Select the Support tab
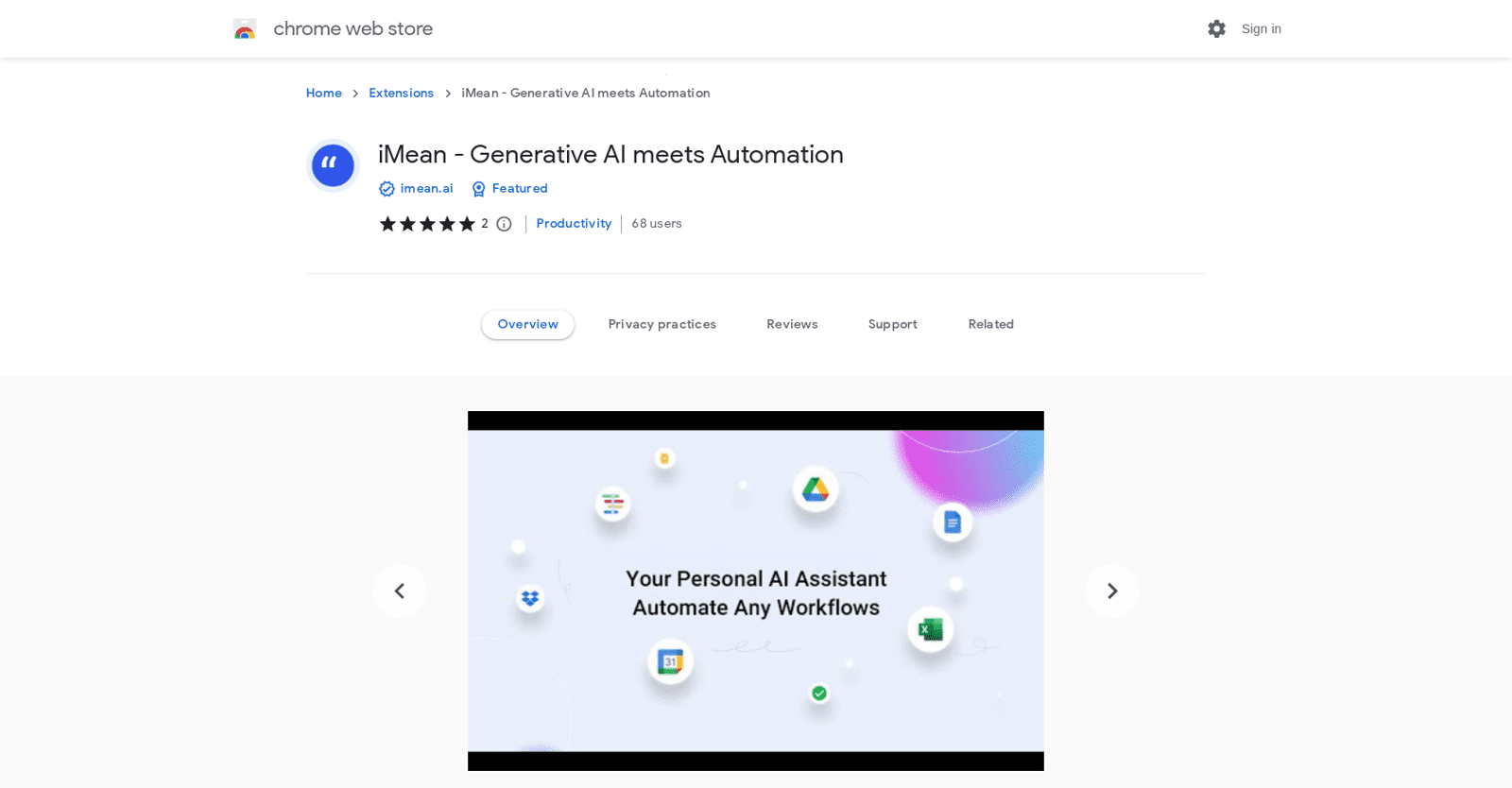This screenshot has width=1512, height=788. (892, 324)
